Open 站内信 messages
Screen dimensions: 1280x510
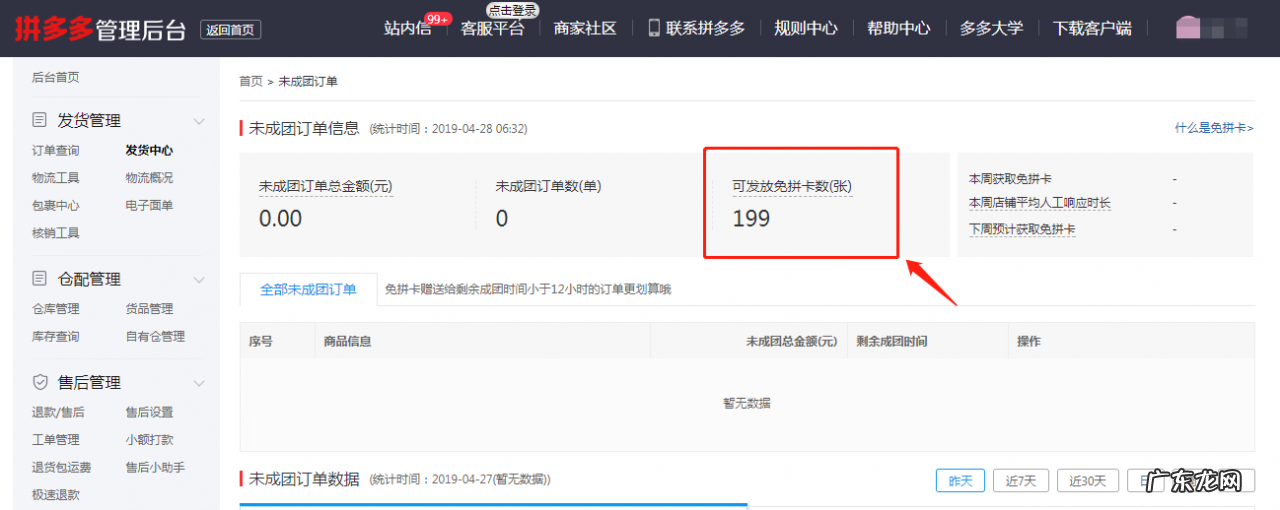[x=407, y=28]
